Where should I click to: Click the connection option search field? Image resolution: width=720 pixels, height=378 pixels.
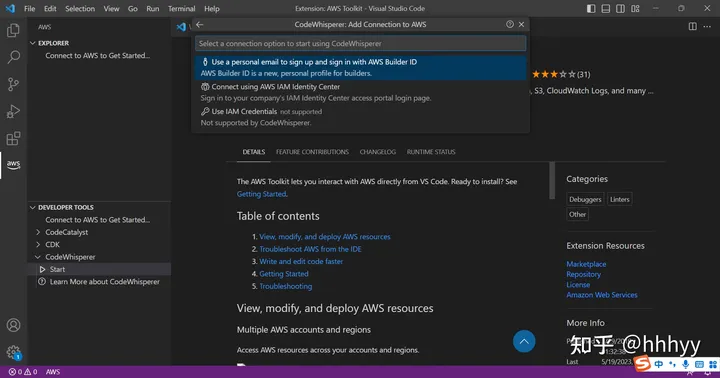360,44
